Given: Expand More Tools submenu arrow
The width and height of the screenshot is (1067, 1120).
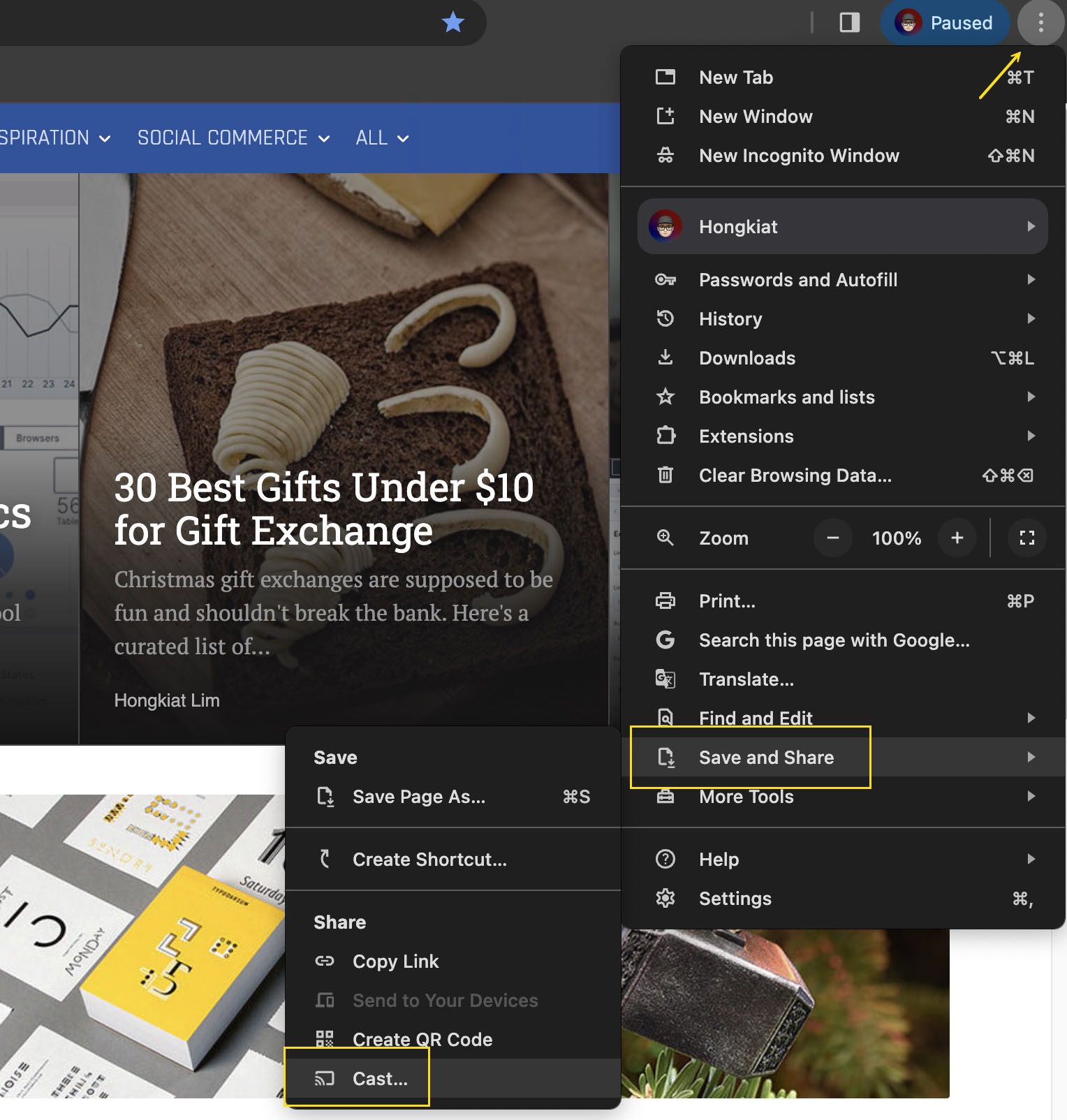Looking at the screenshot, I should pos(1031,796).
